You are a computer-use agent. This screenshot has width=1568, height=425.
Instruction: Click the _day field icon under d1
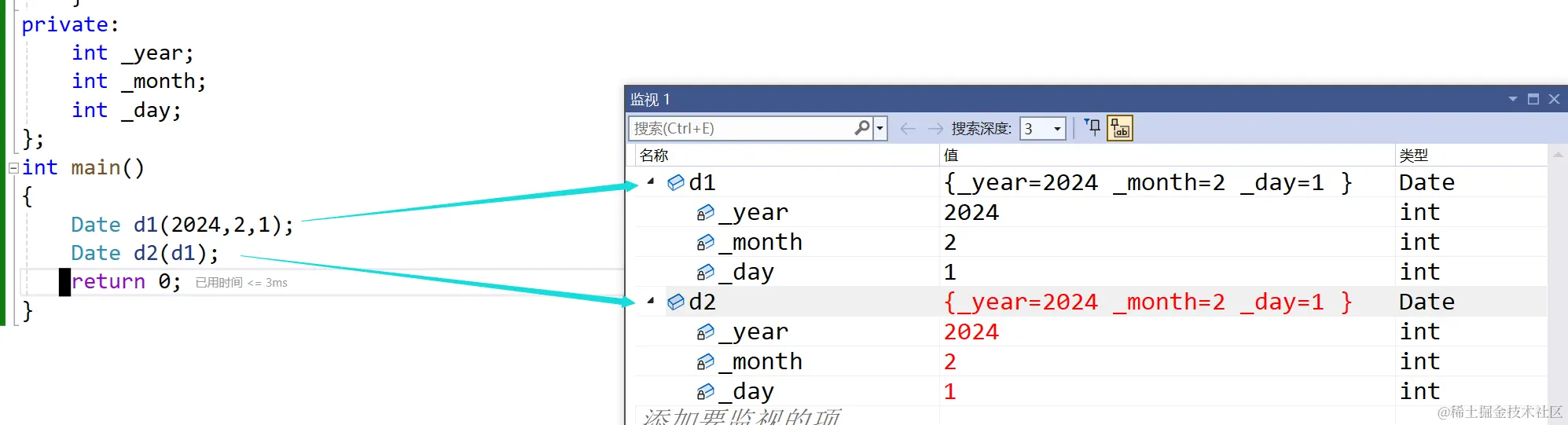pyautogui.click(x=706, y=272)
